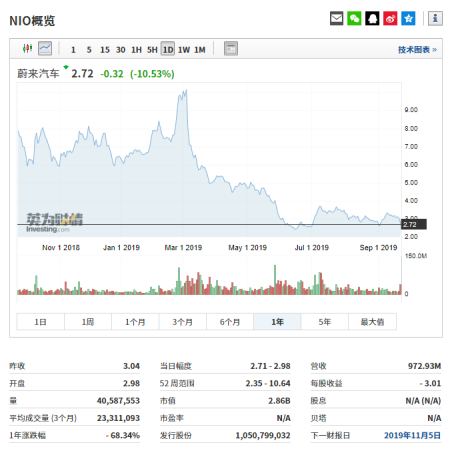Choose the 1M interval
This screenshot has width=450, height=453.
pyautogui.click(x=200, y=50)
